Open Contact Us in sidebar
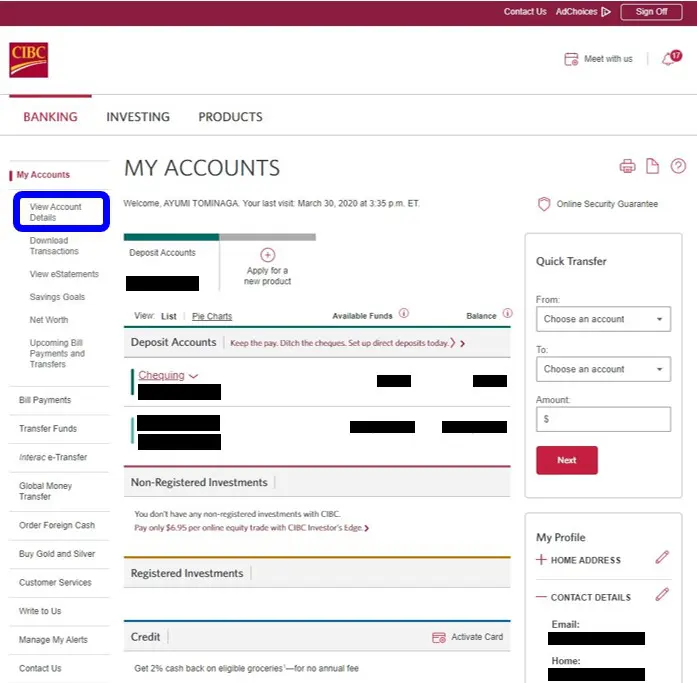The height and width of the screenshot is (683, 697). click(40, 668)
